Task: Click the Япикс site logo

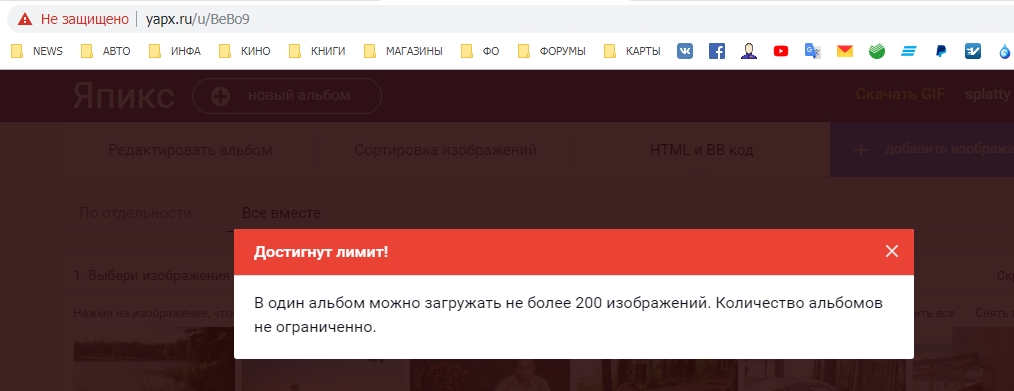Action: point(124,96)
